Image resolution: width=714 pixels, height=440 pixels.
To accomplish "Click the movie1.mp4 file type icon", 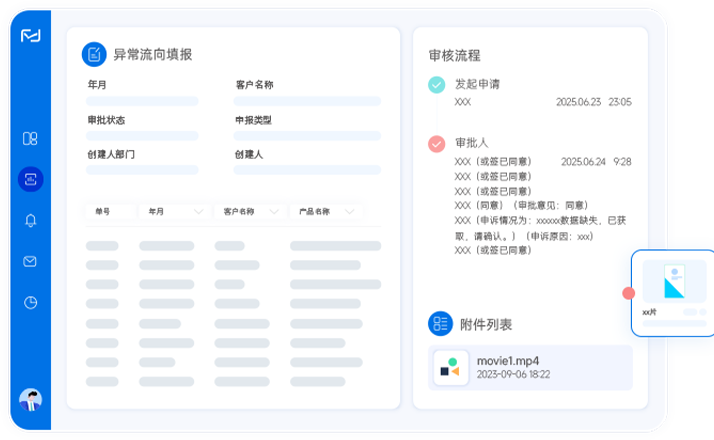I will (x=452, y=368).
